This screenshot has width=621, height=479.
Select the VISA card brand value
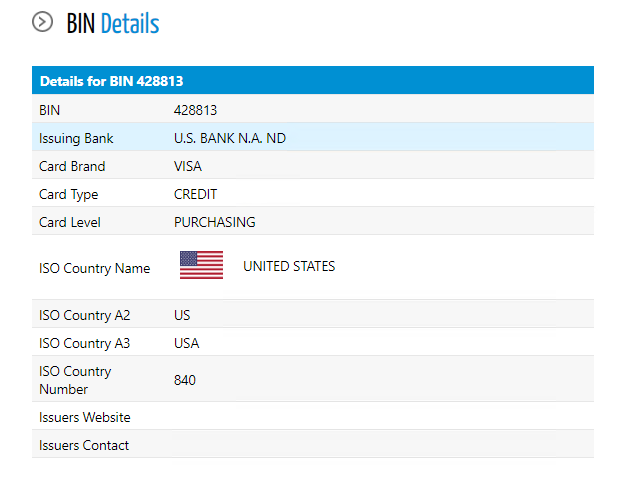[x=188, y=166]
